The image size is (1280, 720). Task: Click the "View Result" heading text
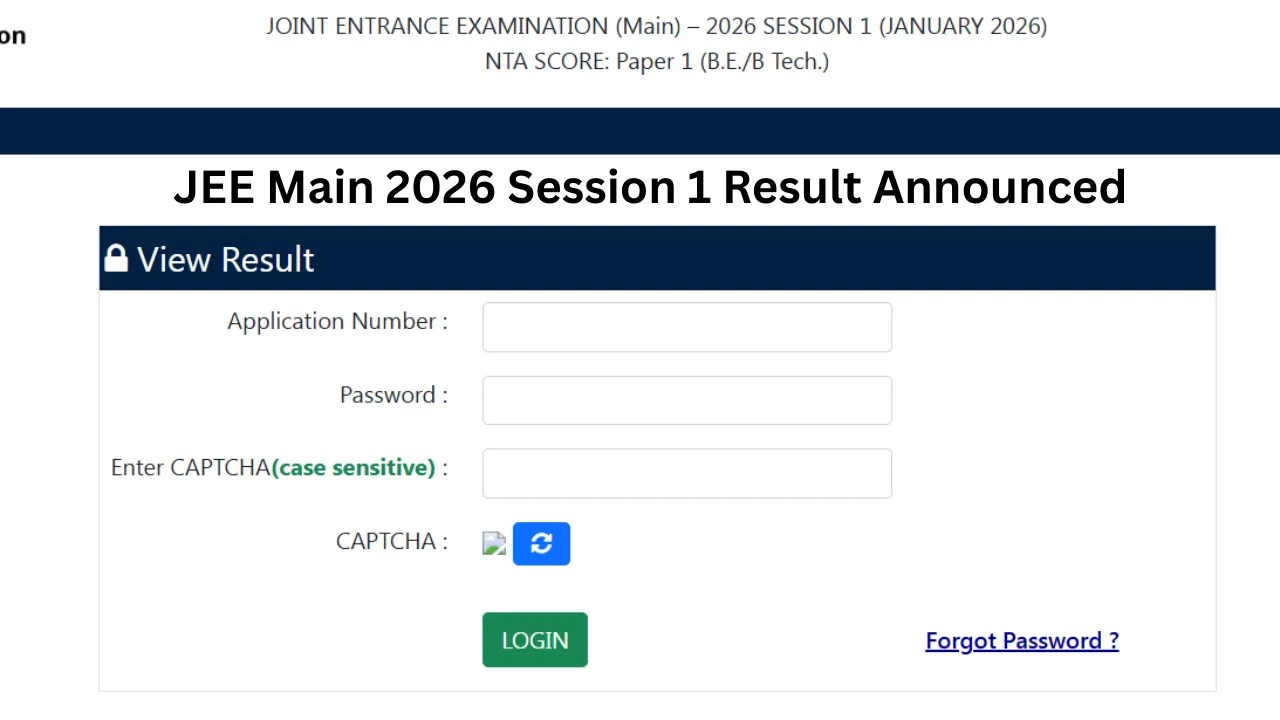click(x=226, y=260)
